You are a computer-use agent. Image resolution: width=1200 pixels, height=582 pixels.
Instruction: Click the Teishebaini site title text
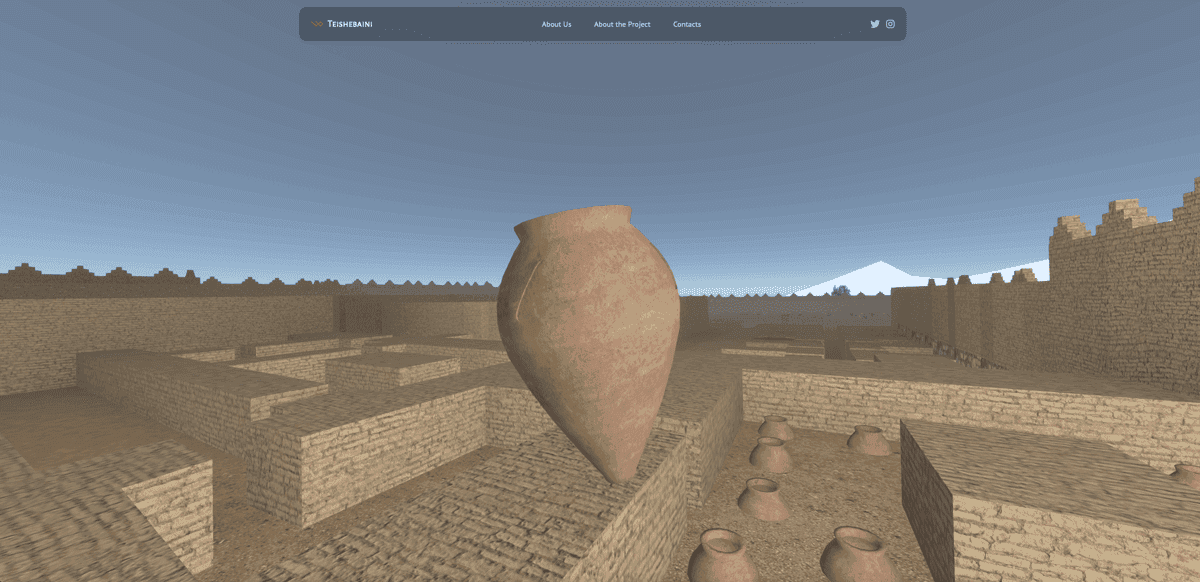[350, 23]
